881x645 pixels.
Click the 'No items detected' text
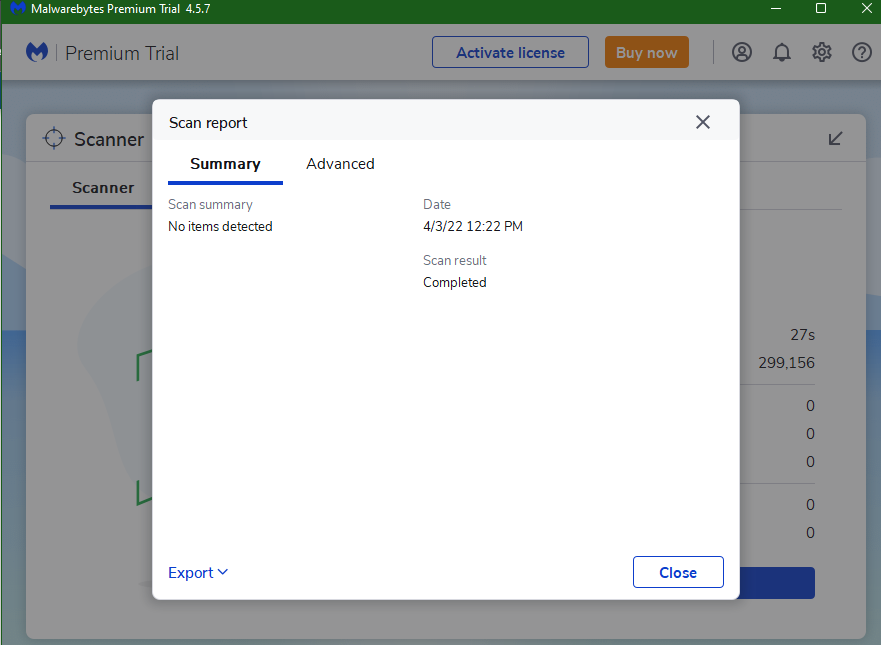pos(220,226)
